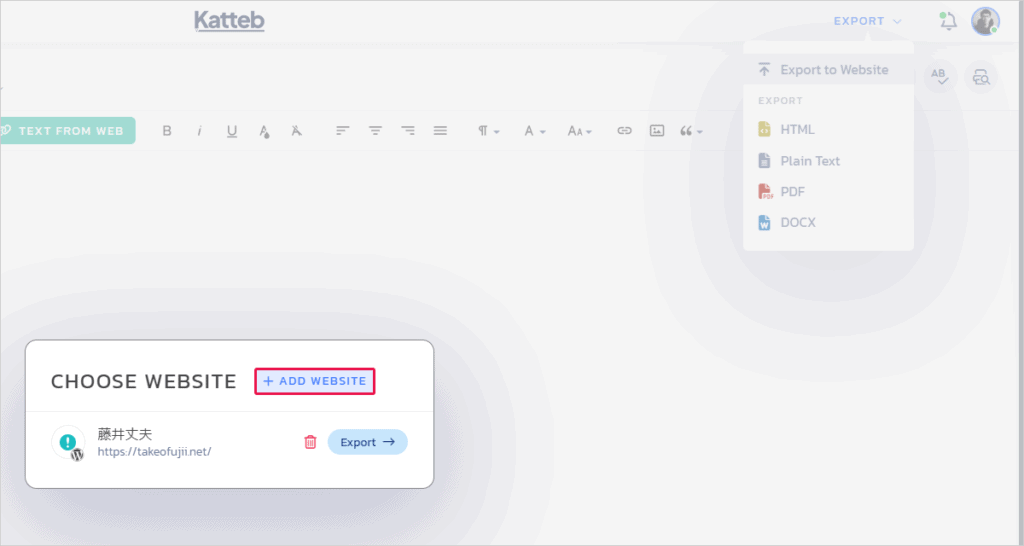Insert an image into the editor
Viewport: 1024px width, 546px height.
657,131
